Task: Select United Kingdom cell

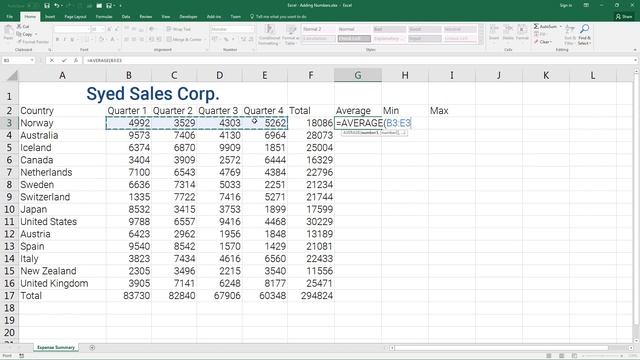Action: coord(62,284)
